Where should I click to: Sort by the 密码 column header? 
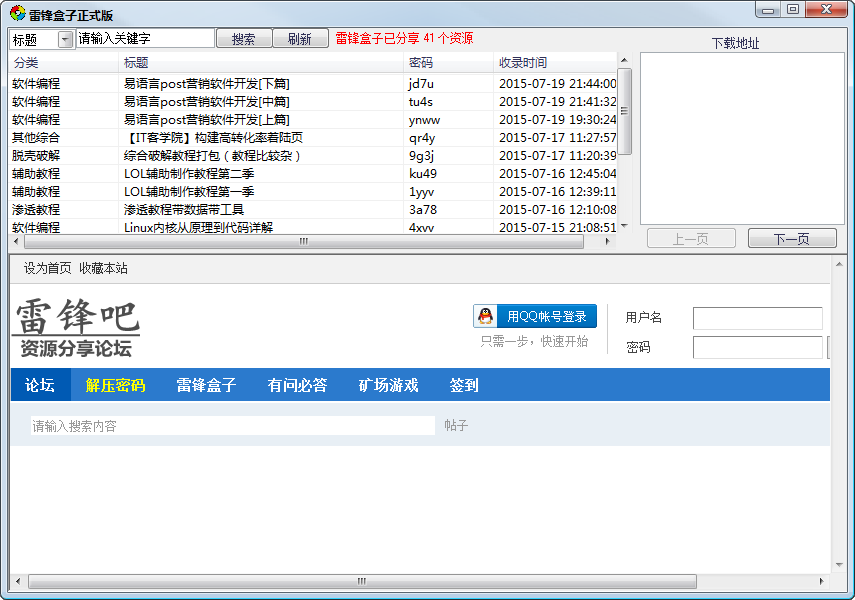click(x=449, y=63)
